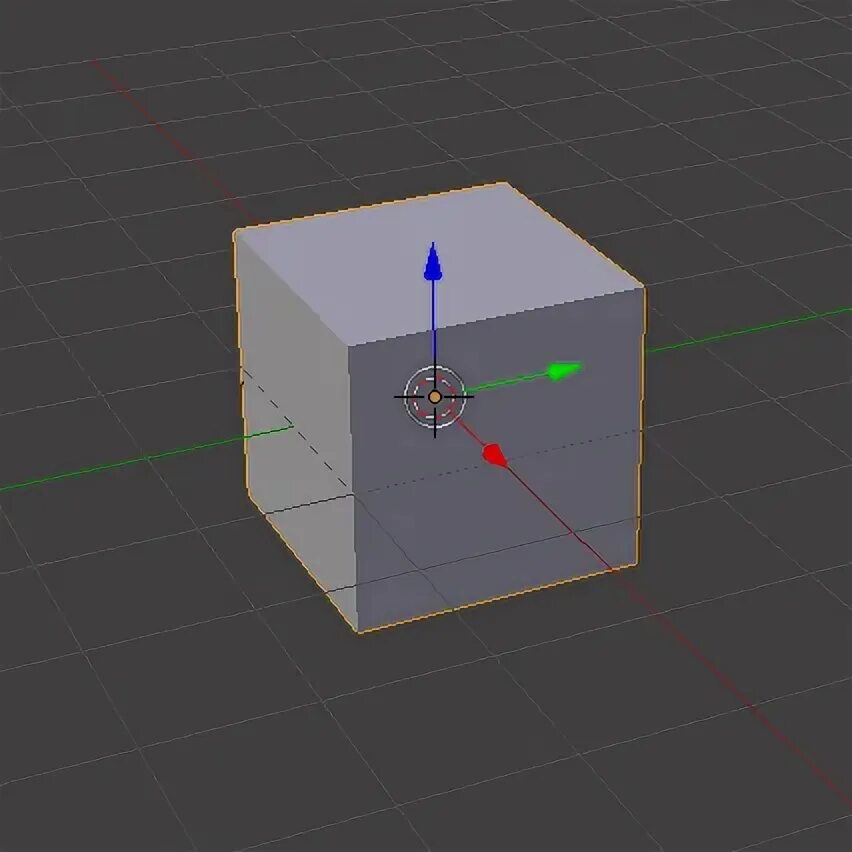
Task: Click the green Y-axis gizmo arrow
Action: 564,371
